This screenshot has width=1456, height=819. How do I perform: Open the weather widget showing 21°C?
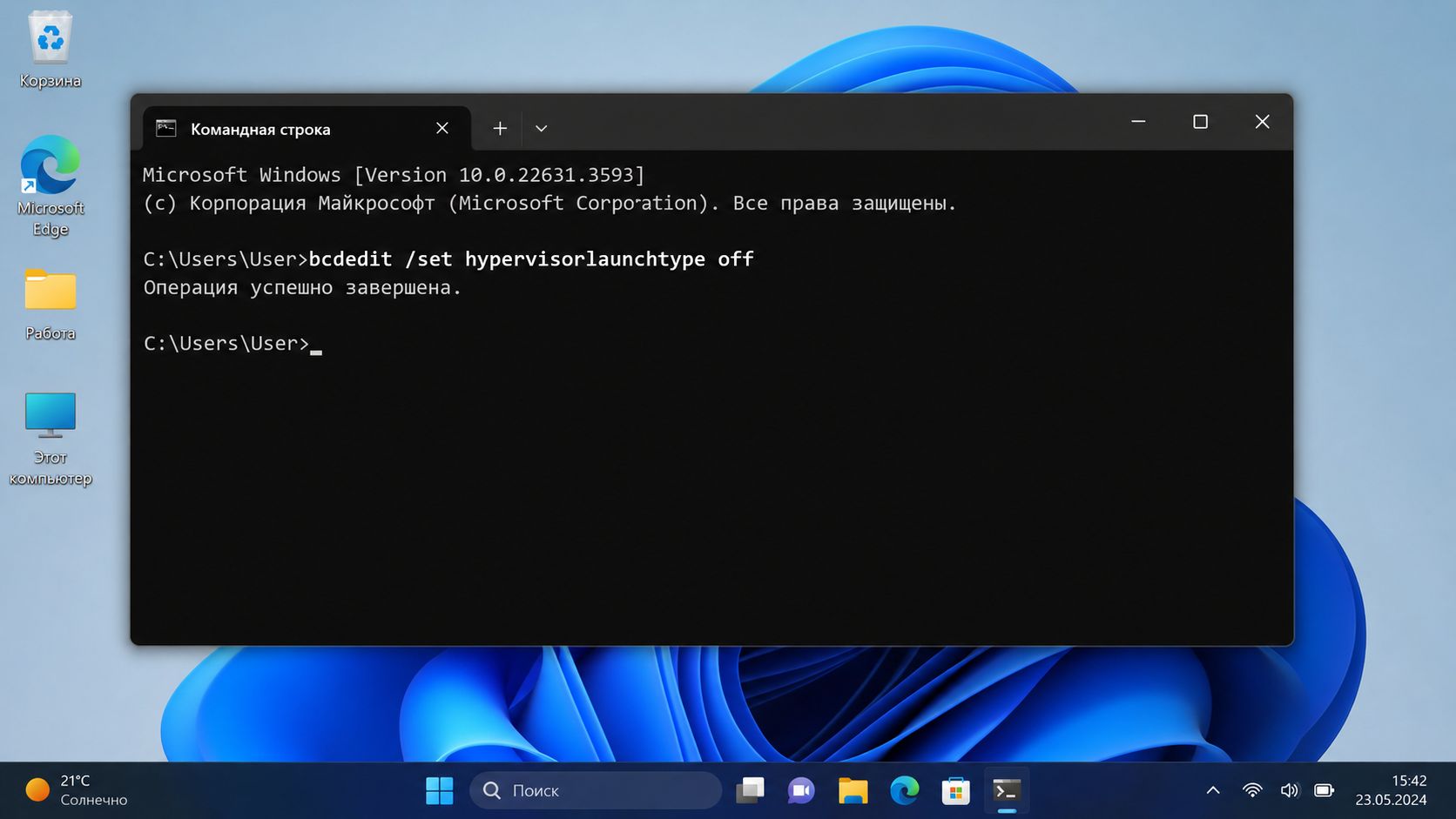click(77, 790)
